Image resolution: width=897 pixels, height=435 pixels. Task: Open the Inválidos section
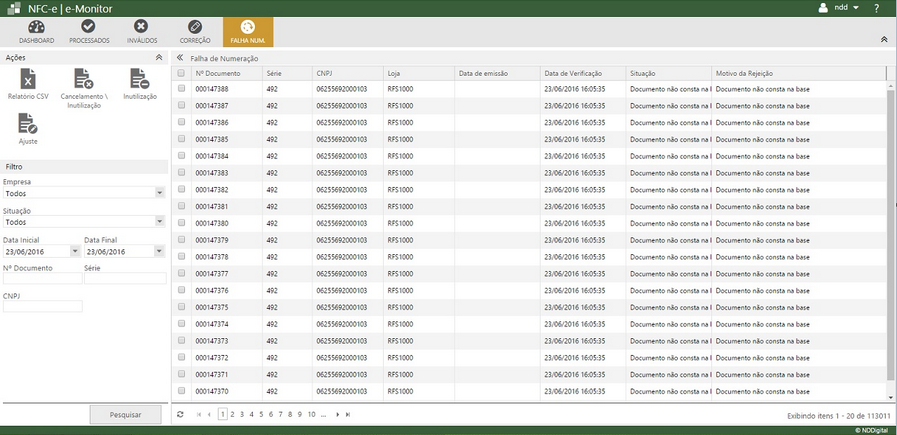[142, 31]
